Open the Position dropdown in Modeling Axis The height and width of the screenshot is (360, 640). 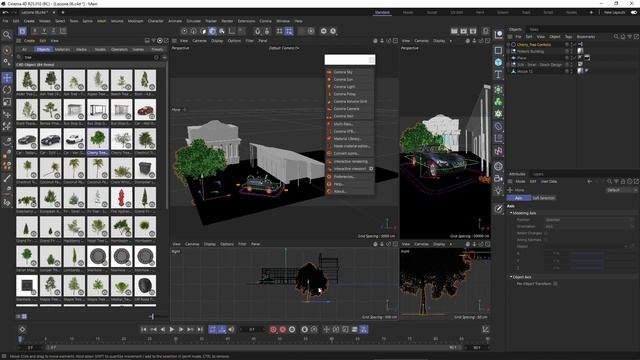coord(589,220)
